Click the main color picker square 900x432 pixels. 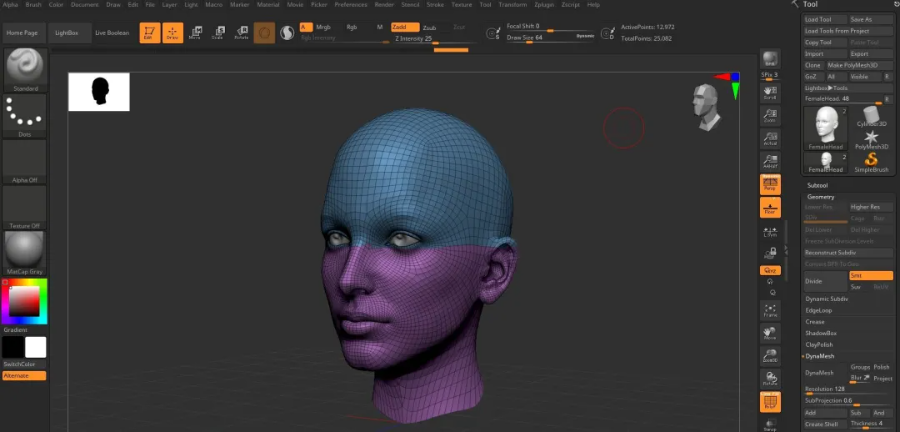pos(24,301)
